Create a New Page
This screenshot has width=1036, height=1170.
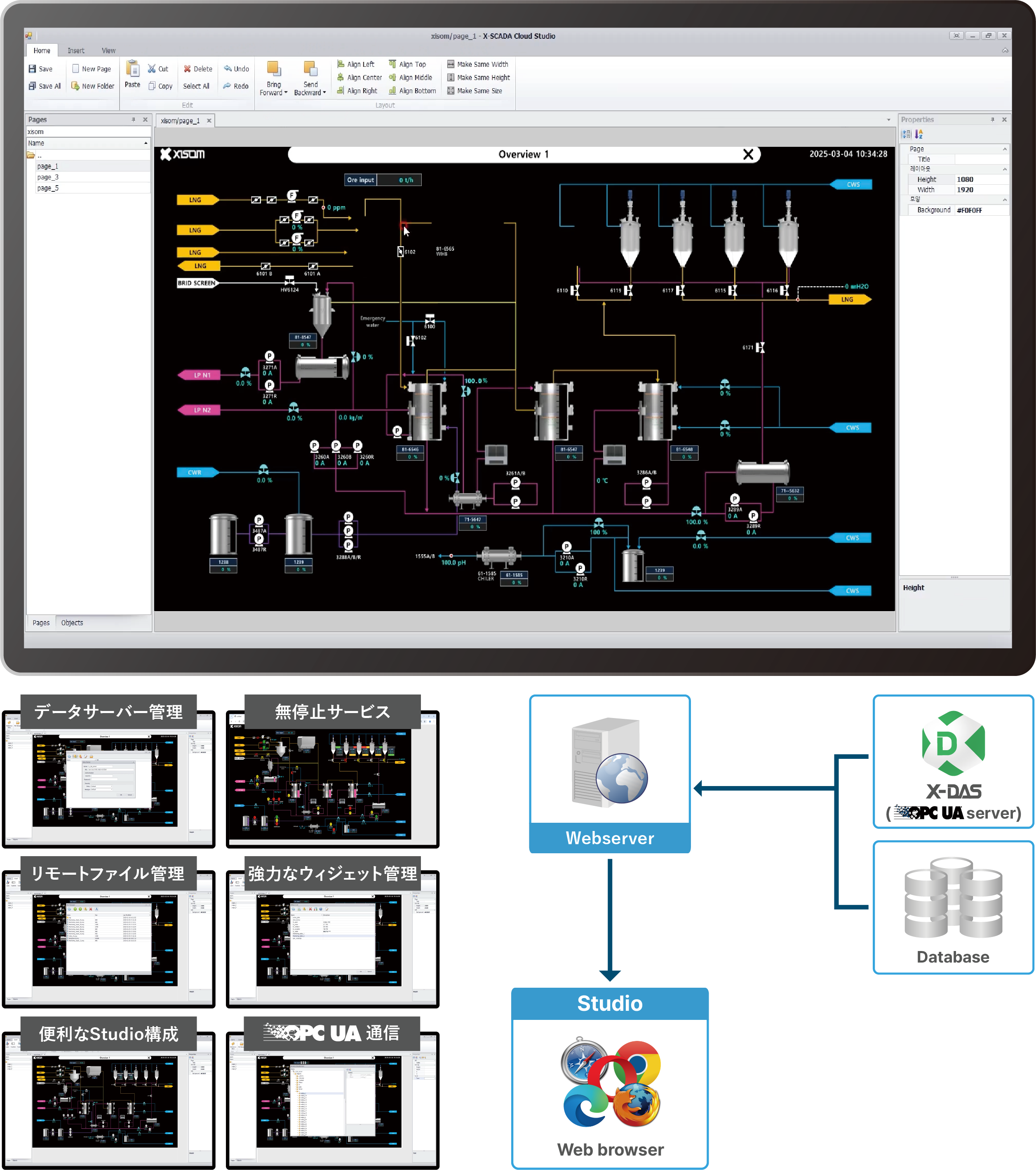pos(92,69)
